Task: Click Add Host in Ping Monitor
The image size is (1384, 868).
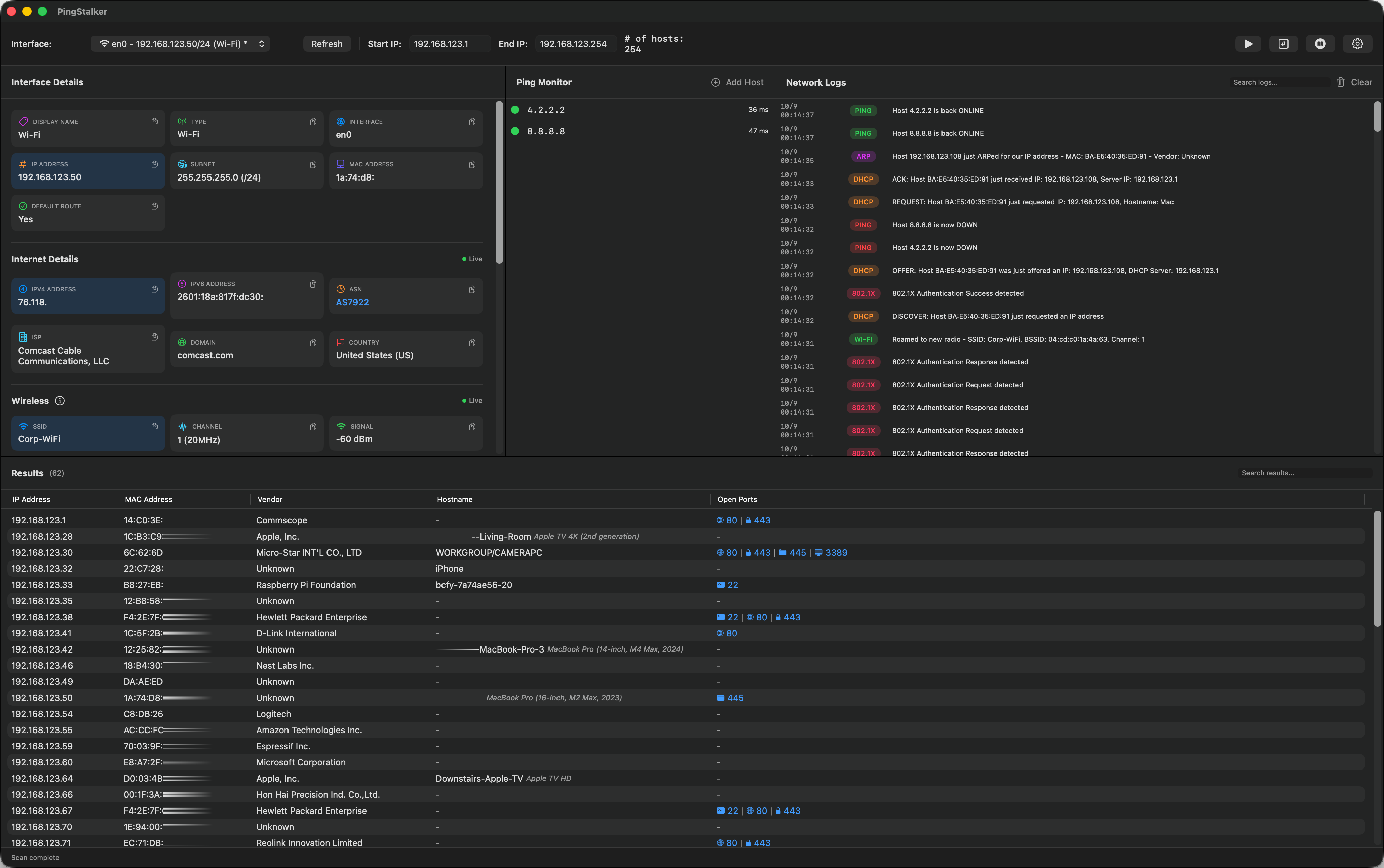Action: pos(737,82)
